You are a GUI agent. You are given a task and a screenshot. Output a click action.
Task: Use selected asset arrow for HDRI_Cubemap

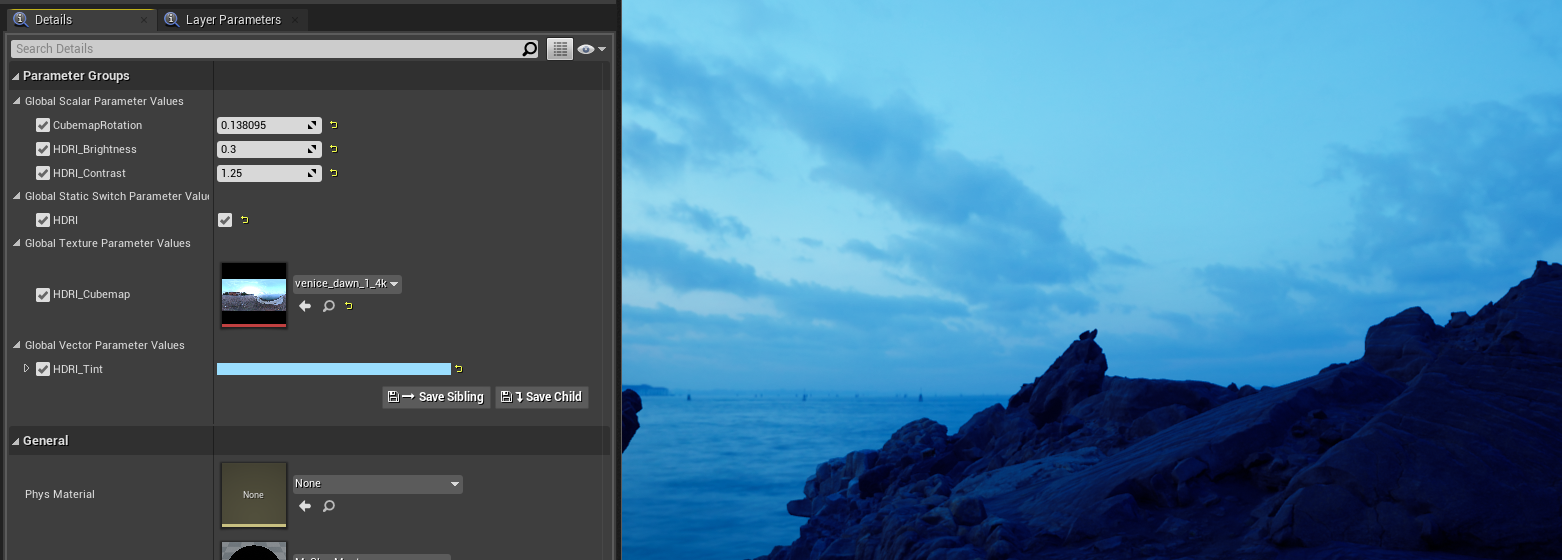tap(305, 306)
